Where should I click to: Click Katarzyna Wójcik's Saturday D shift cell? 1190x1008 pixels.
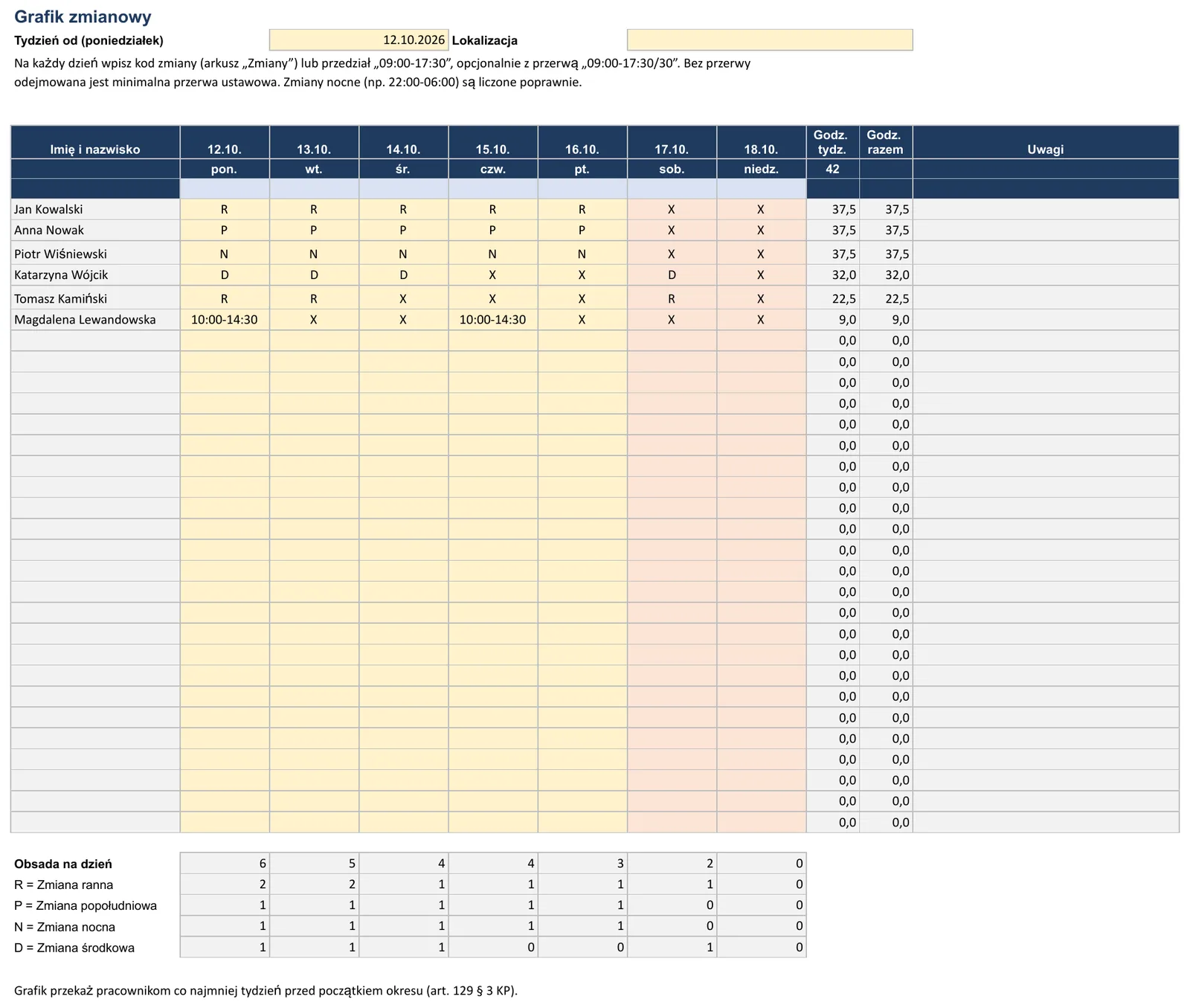[x=672, y=275]
